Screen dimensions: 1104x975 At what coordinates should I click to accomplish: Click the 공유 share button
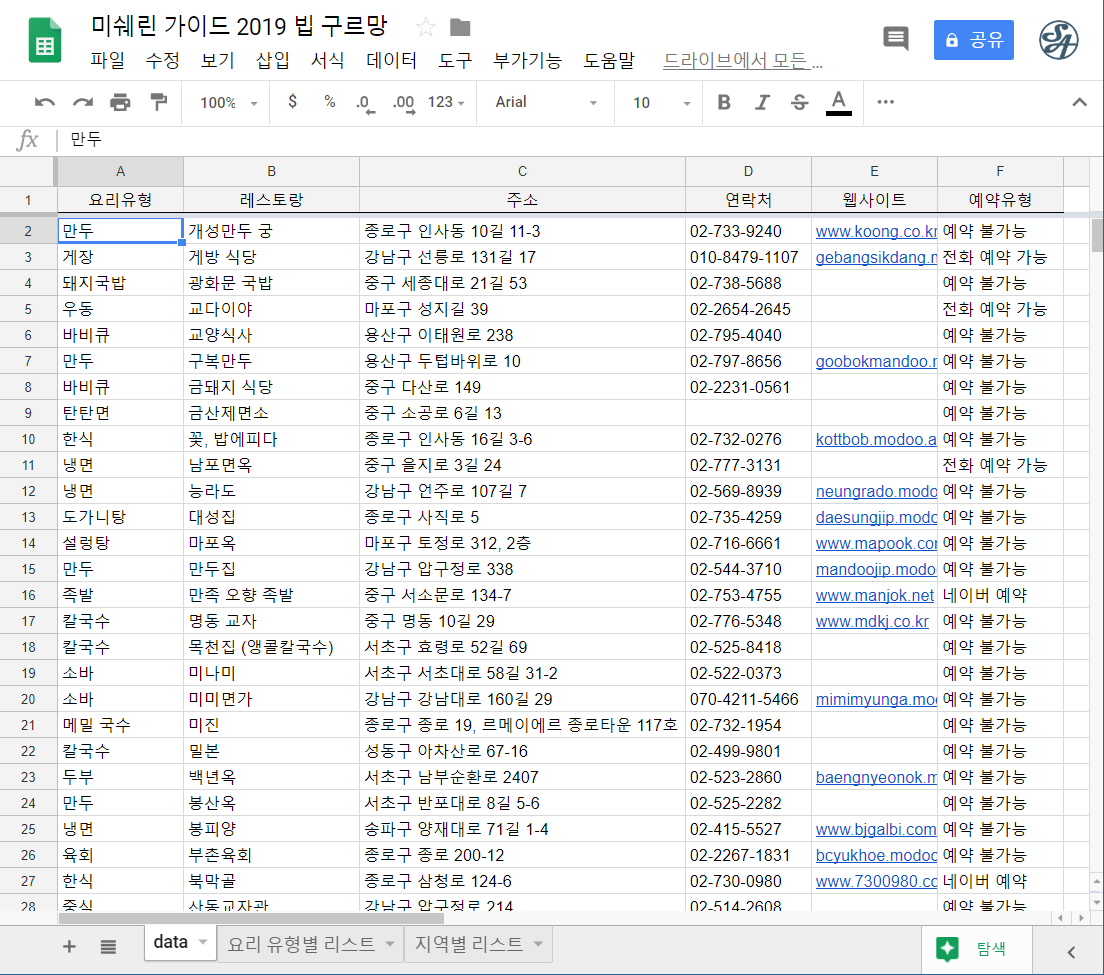973,39
